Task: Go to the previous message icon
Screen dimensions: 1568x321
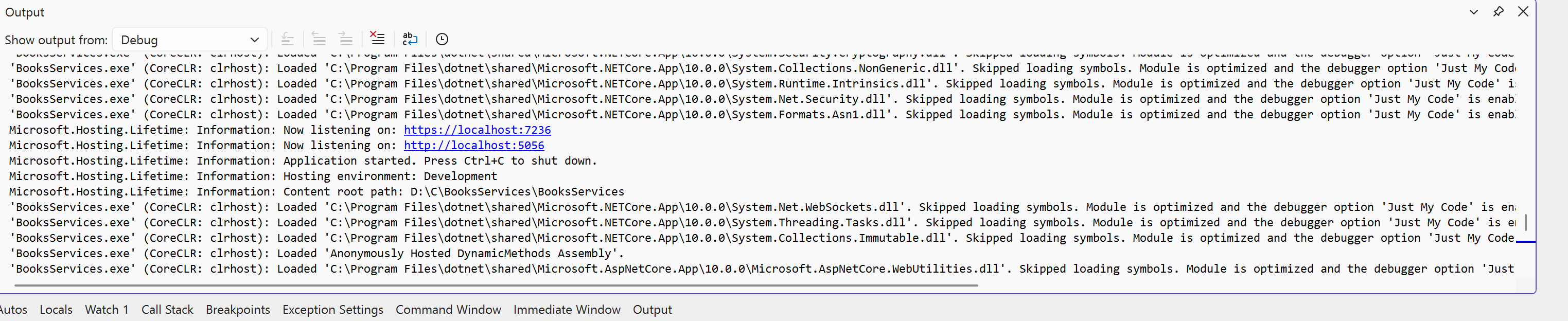Action: pyautogui.click(x=319, y=39)
